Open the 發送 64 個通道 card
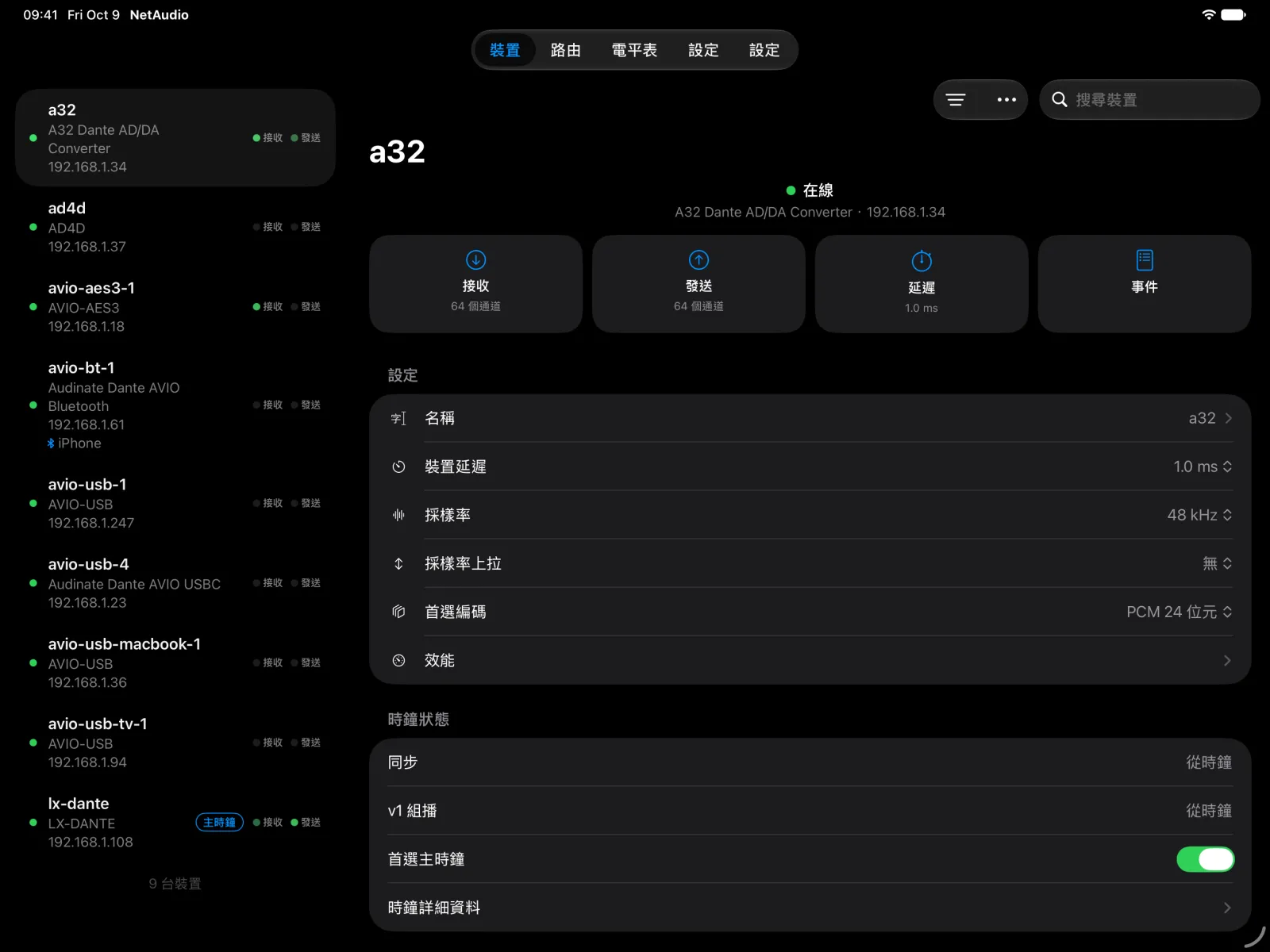This screenshot has height=952, width=1270. click(x=698, y=283)
